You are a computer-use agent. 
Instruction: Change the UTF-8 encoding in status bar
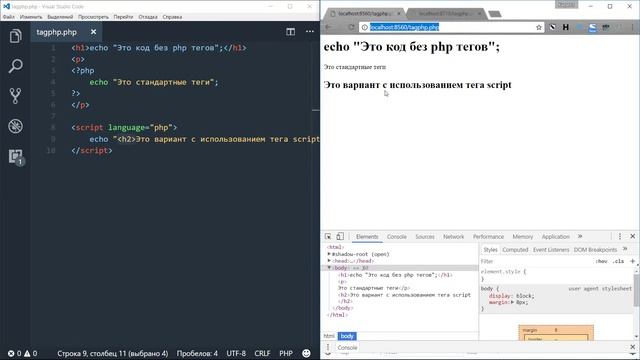coord(236,353)
